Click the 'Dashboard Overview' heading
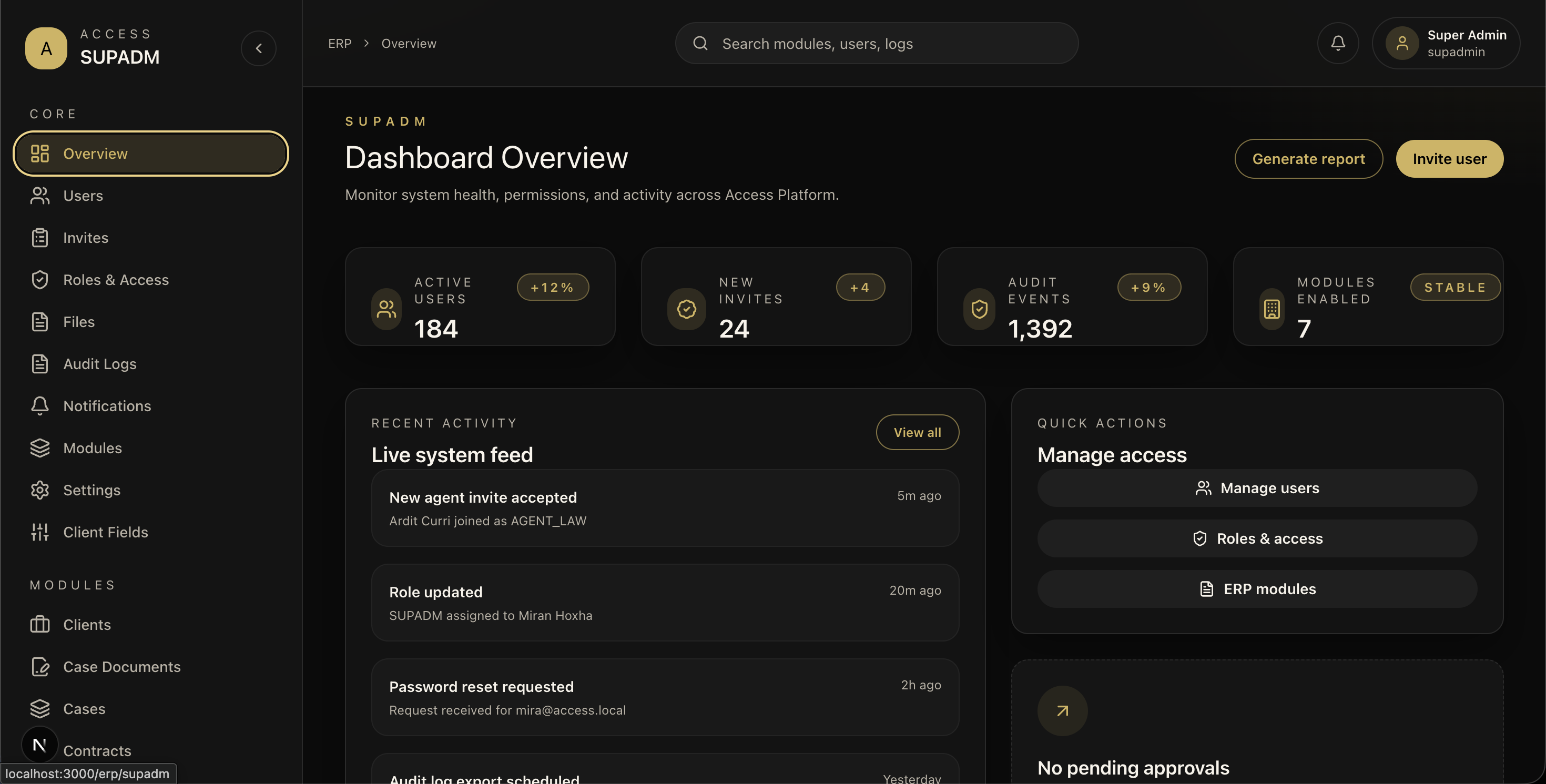The width and height of the screenshot is (1546, 784). tap(486, 158)
